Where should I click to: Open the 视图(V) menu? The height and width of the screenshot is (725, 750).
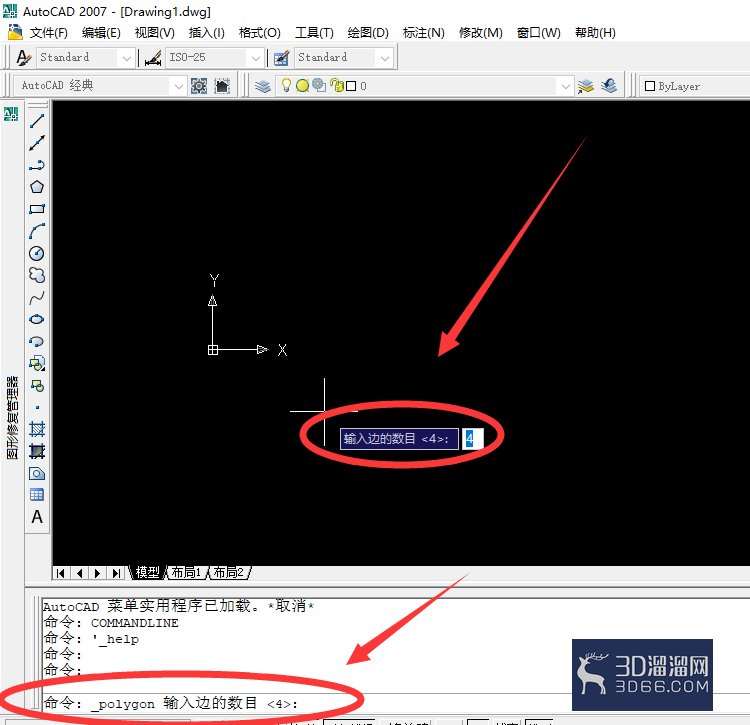pyautogui.click(x=154, y=33)
